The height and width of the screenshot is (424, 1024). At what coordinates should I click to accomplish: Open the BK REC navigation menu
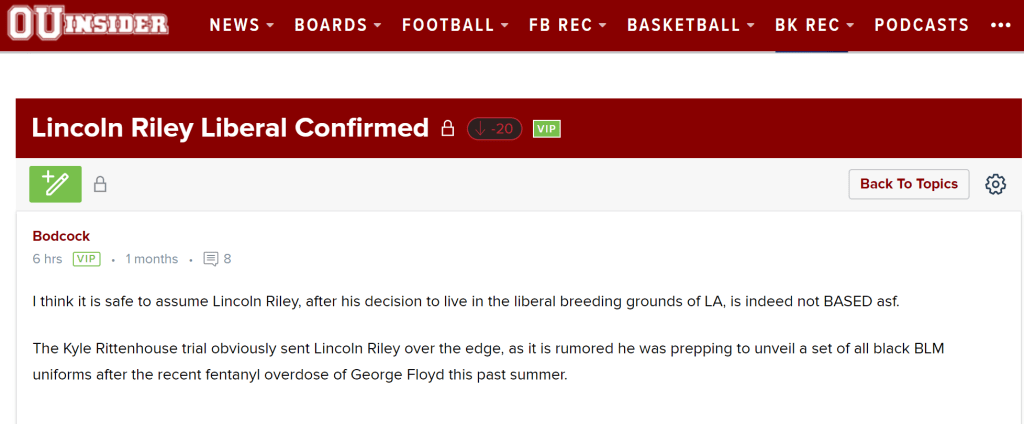click(x=814, y=25)
